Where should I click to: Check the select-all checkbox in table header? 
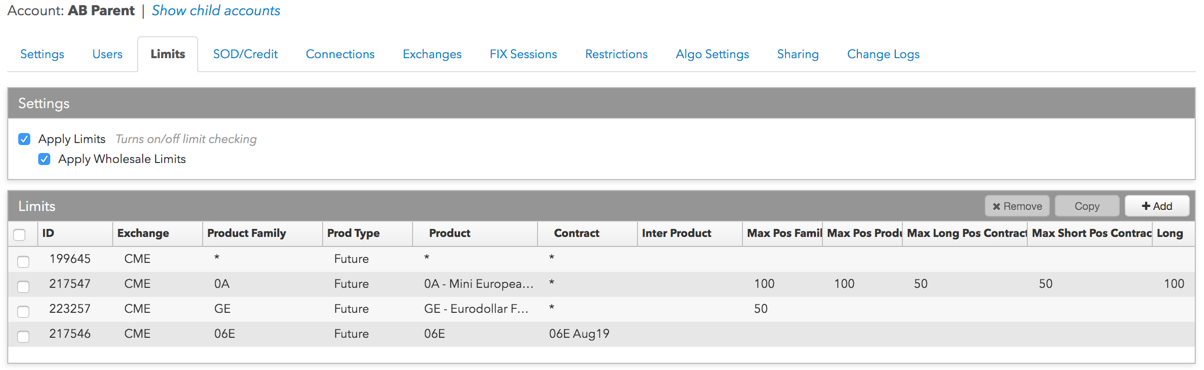coord(20,234)
